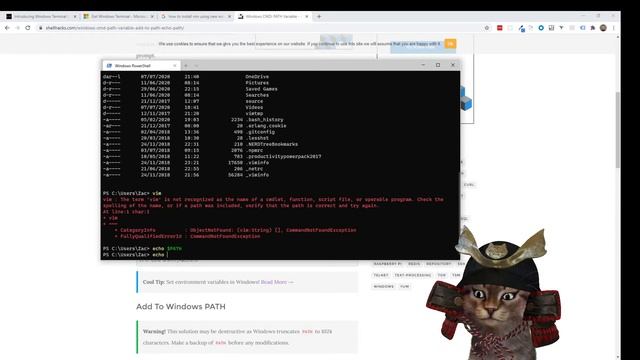The image size is (640, 360).
Task: Close the How to install vim browser tab
Action: (229, 16)
